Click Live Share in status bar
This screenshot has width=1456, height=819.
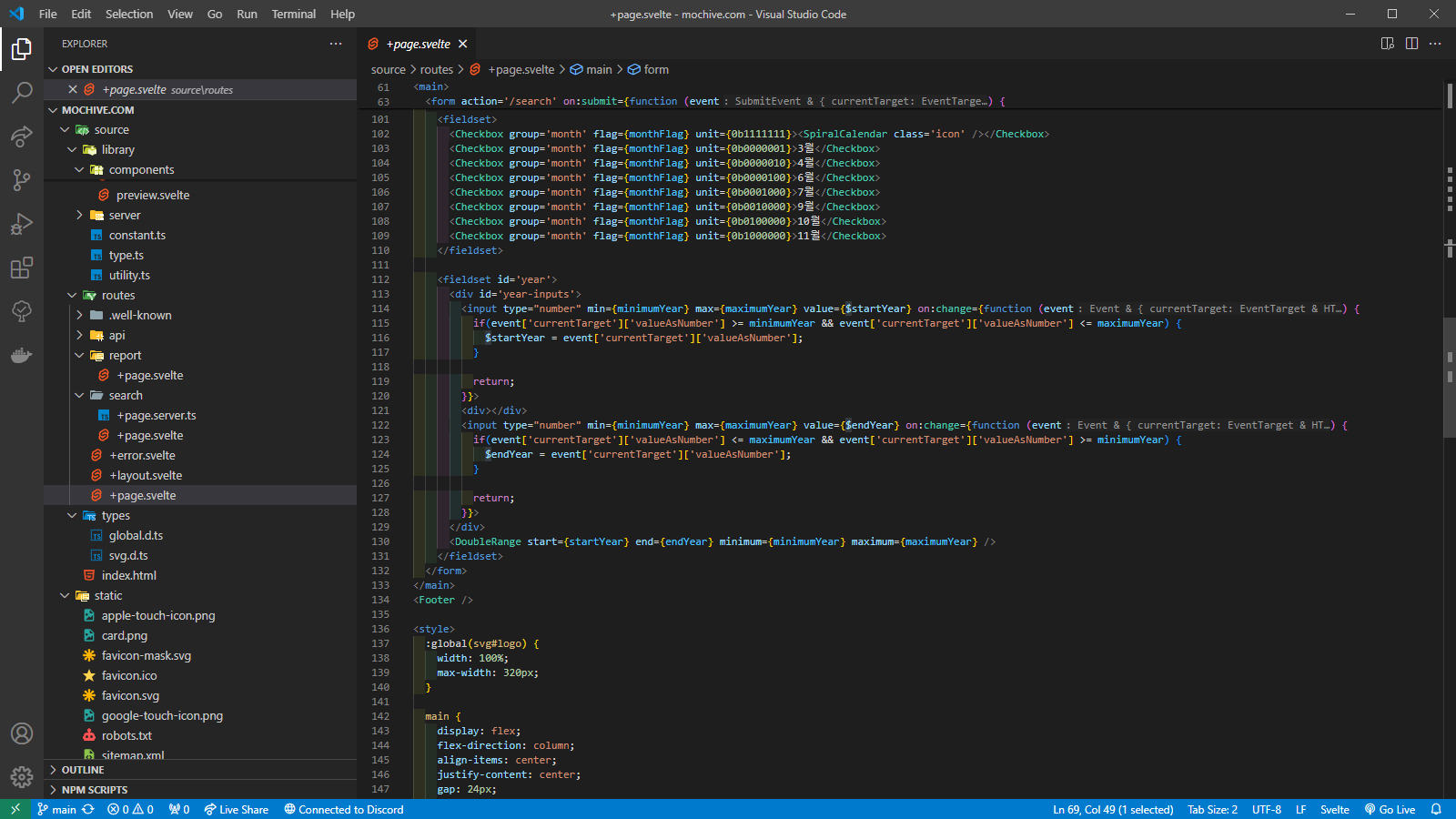point(237,809)
